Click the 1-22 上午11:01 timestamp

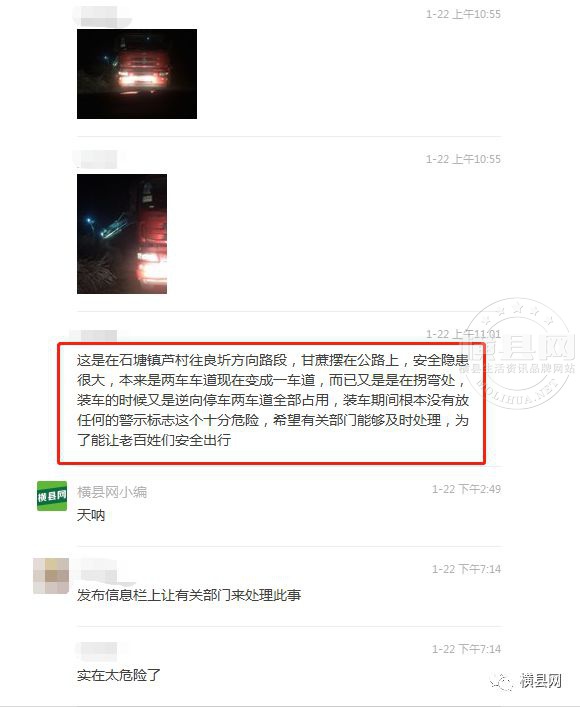coord(463,334)
